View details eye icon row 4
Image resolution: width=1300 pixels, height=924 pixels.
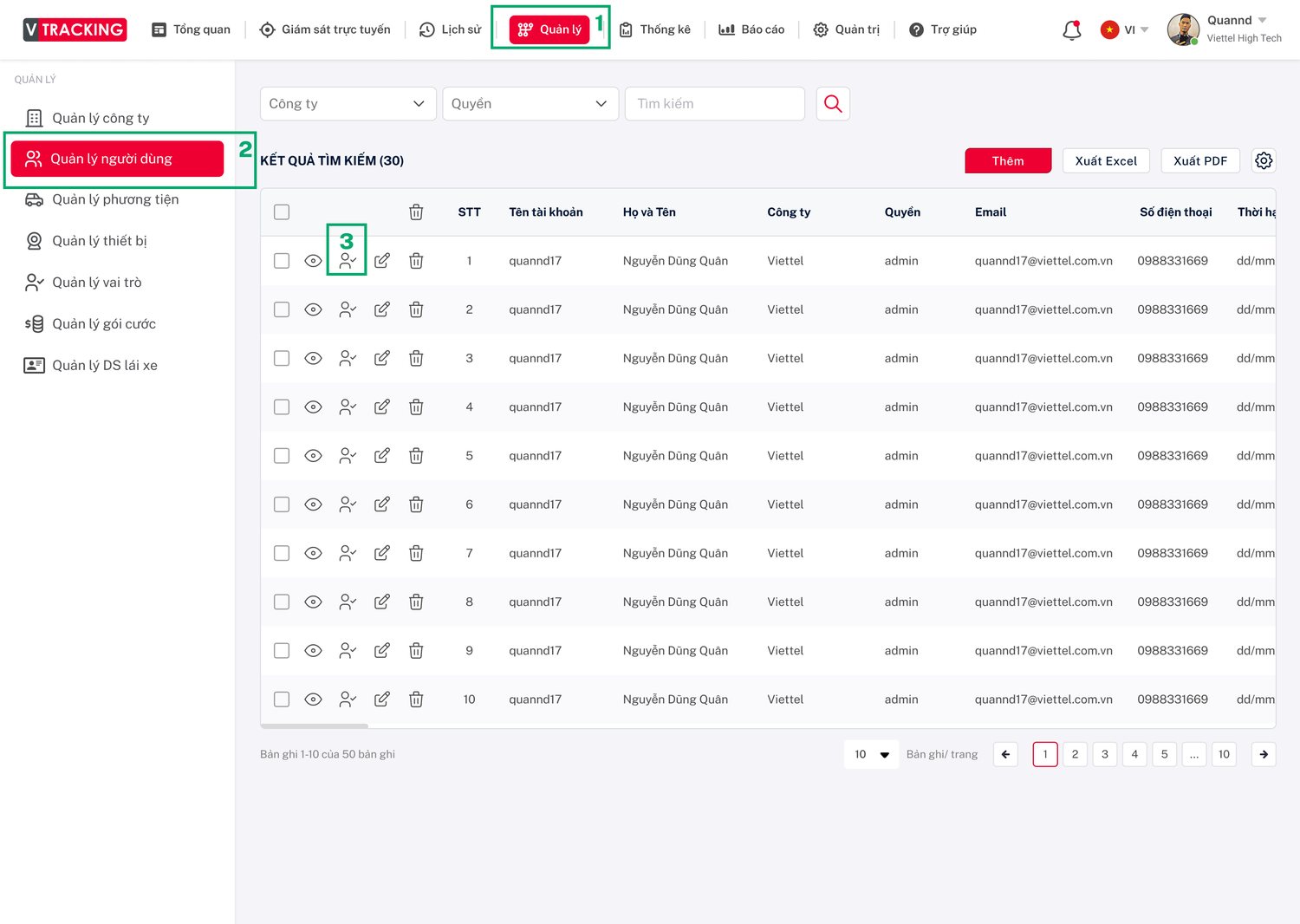pyautogui.click(x=314, y=407)
